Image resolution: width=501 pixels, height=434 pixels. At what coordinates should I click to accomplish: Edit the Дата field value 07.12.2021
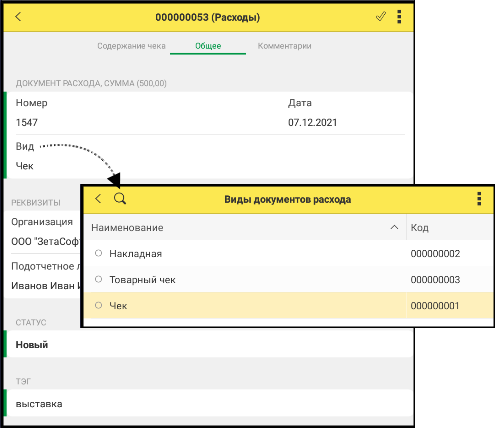tap(313, 123)
